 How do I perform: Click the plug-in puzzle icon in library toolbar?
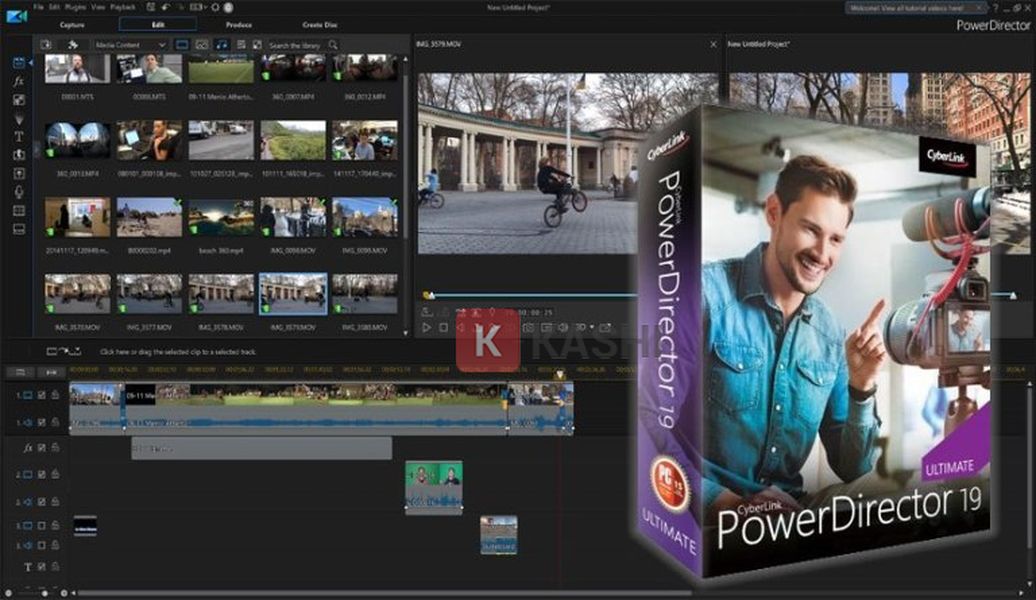(73, 45)
